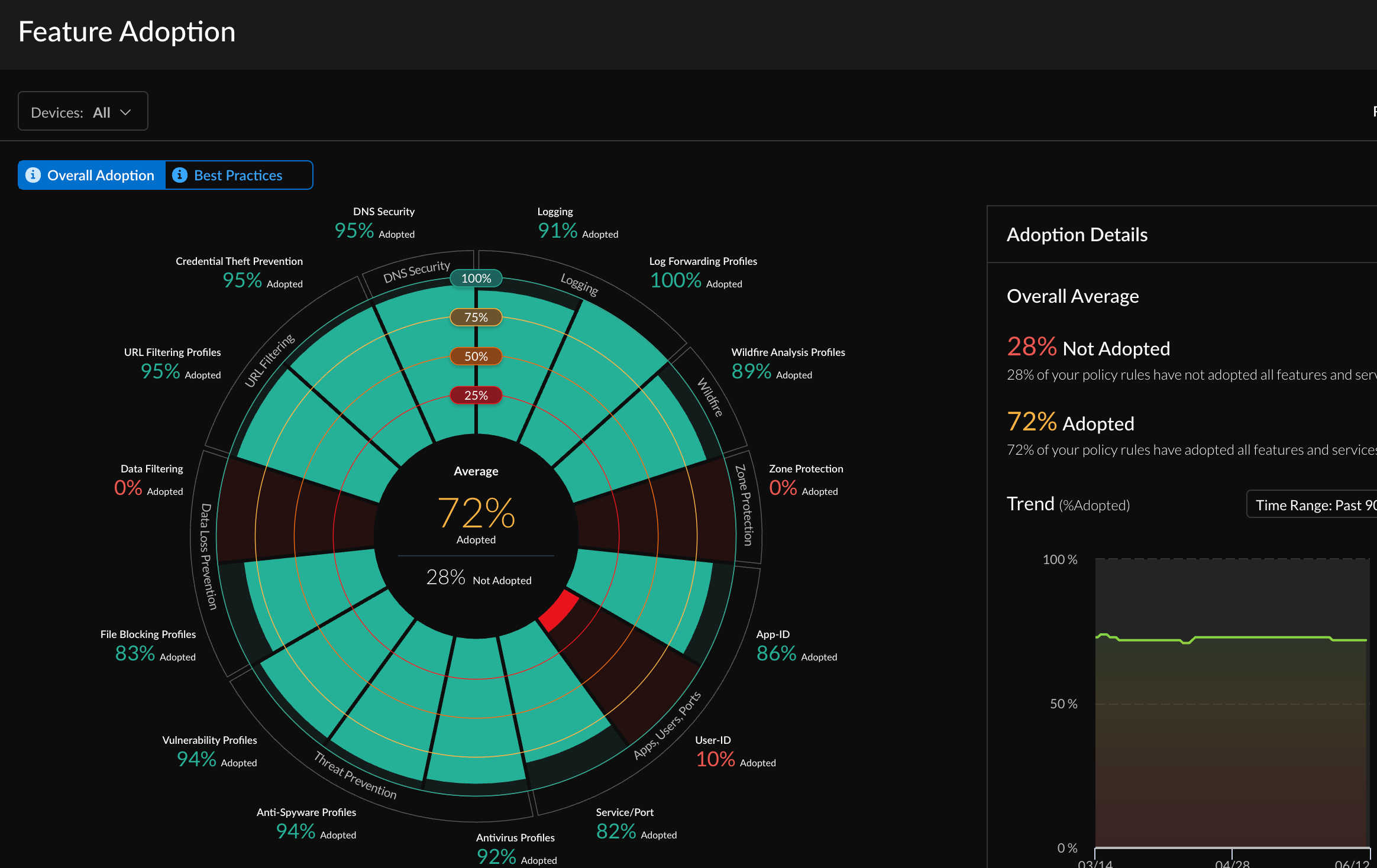Click the 75% ring marker badge
The height and width of the screenshot is (868, 1377).
[476, 317]
